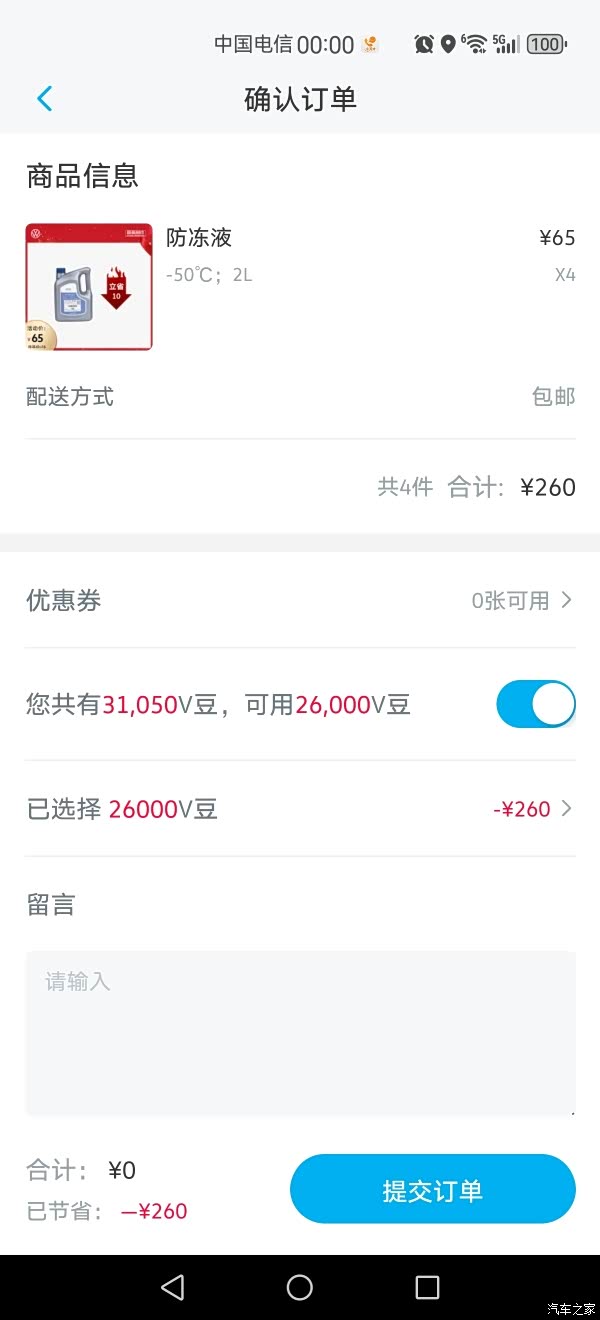This screenshot has height=1320, width=600.
Task: Open the 0张可用 coupon options
Action: 510,600
